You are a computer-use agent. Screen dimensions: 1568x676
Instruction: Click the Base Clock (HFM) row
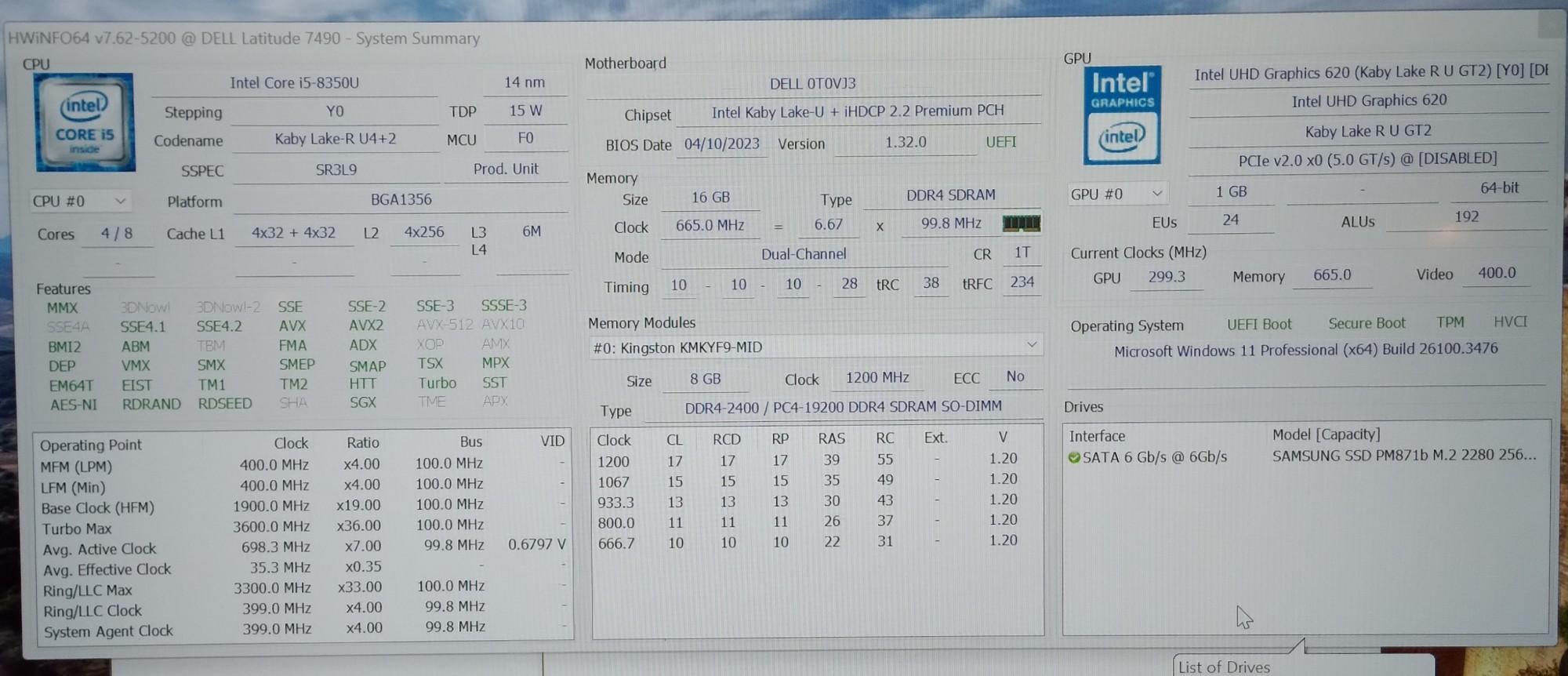coord(303,507)
